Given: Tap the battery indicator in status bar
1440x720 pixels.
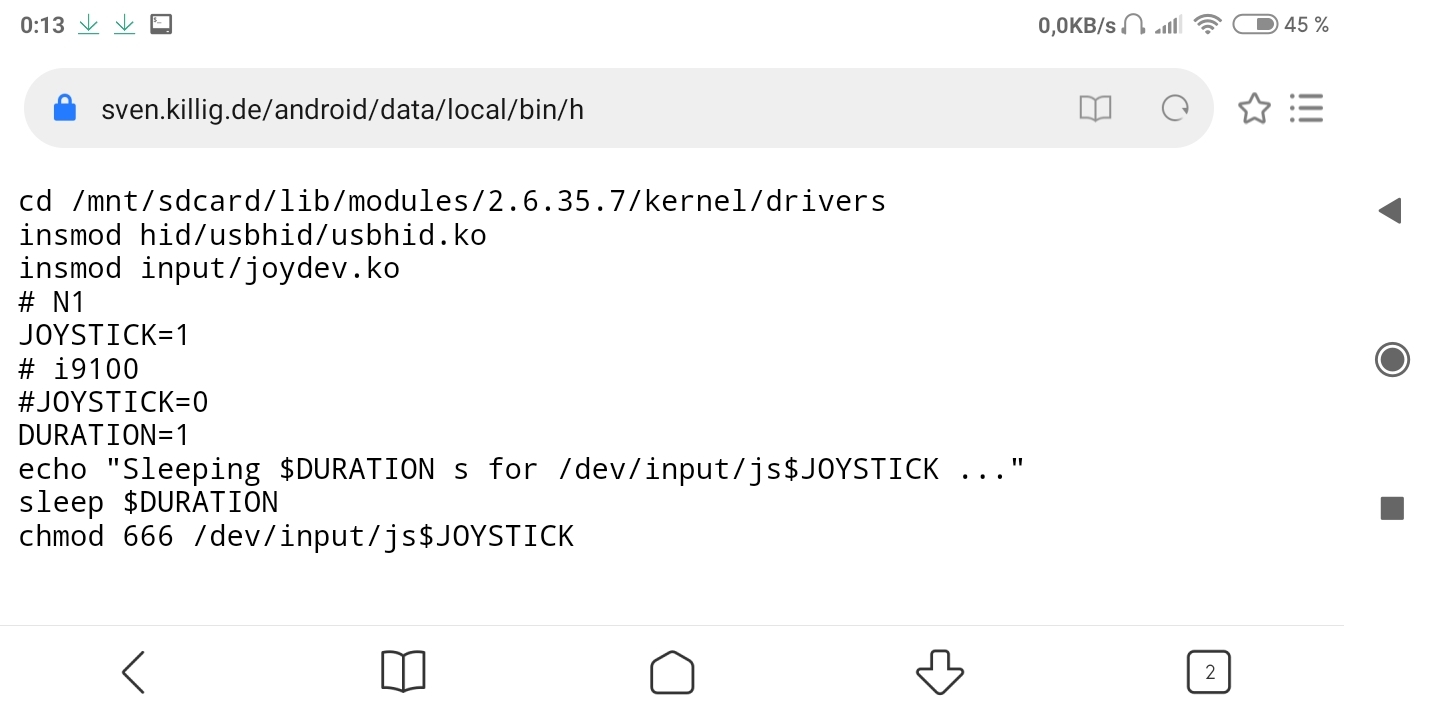Looking at the screenshot, I should tap(1255, 25).
